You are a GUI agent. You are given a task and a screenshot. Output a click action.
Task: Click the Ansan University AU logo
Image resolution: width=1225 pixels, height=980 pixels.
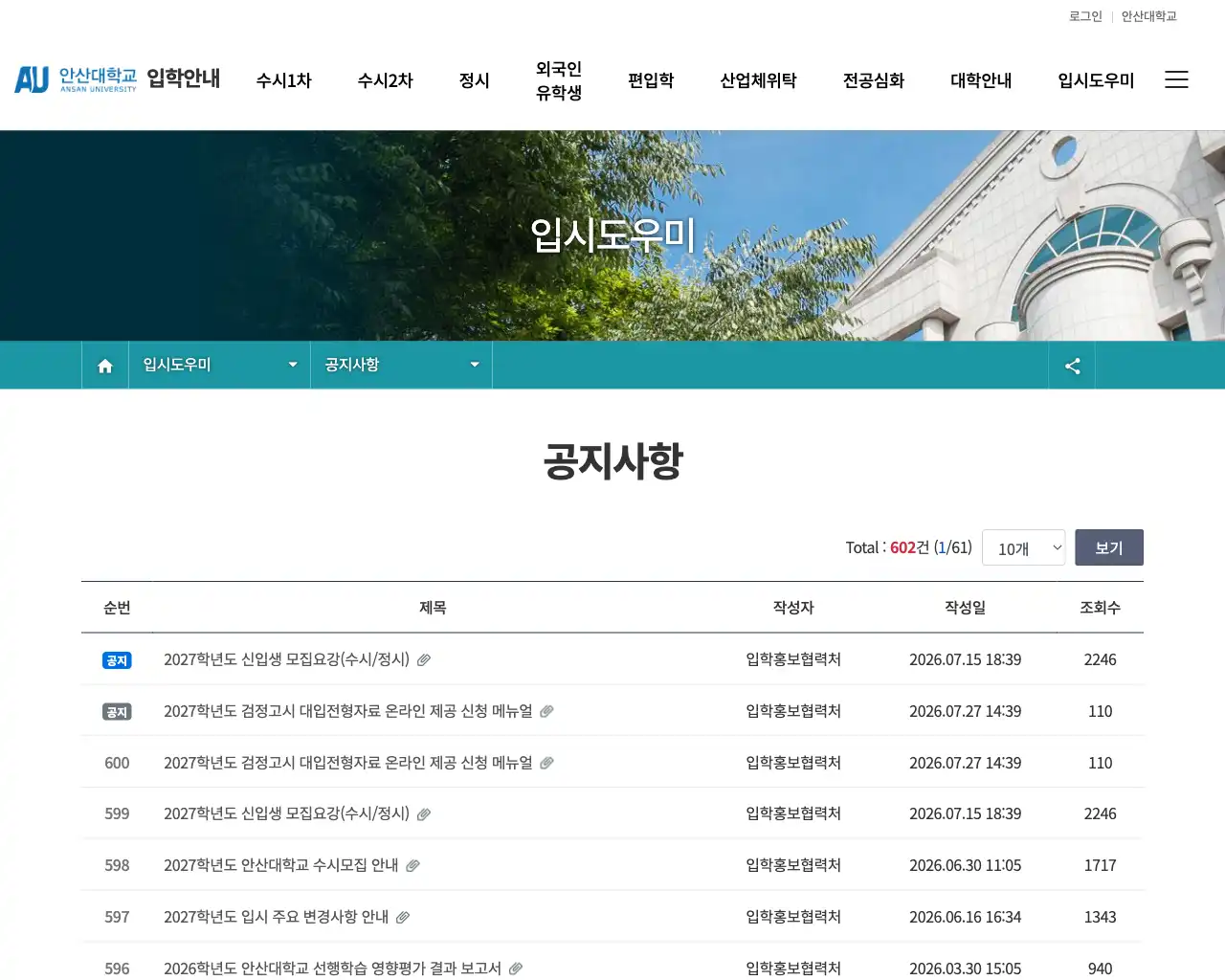coord(76,79)
